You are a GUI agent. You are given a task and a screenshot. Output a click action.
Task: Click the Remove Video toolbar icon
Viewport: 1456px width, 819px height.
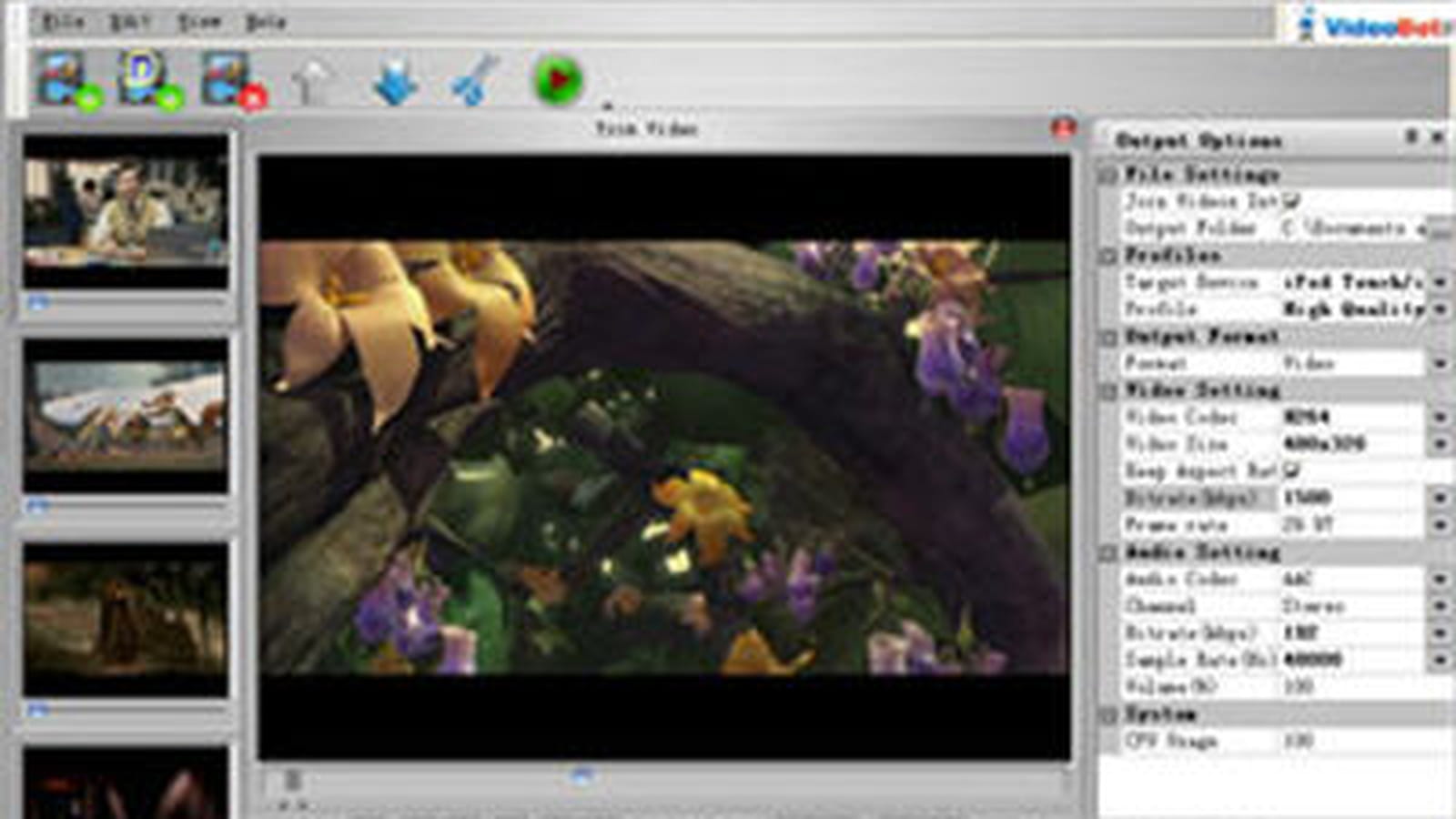(x=232, y=81)
